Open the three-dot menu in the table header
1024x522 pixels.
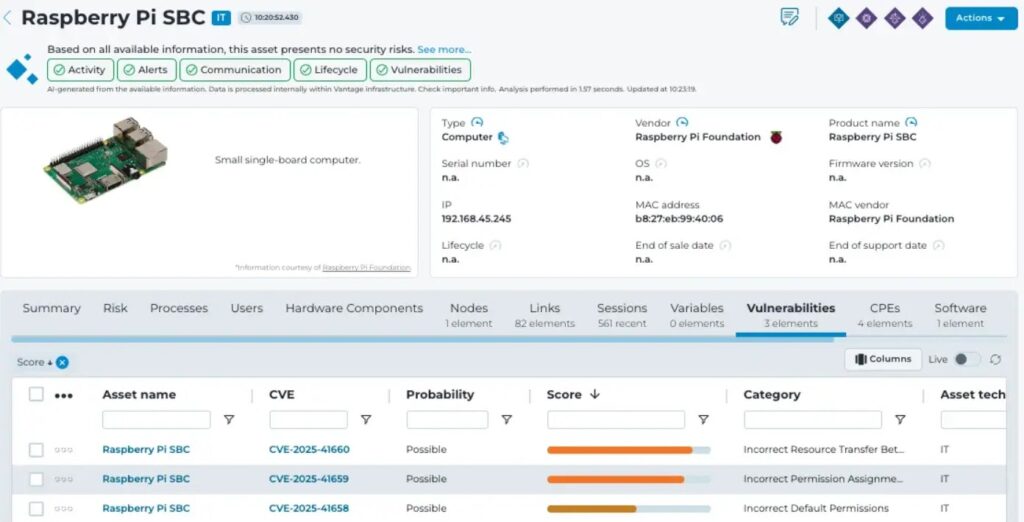(64, 395)
